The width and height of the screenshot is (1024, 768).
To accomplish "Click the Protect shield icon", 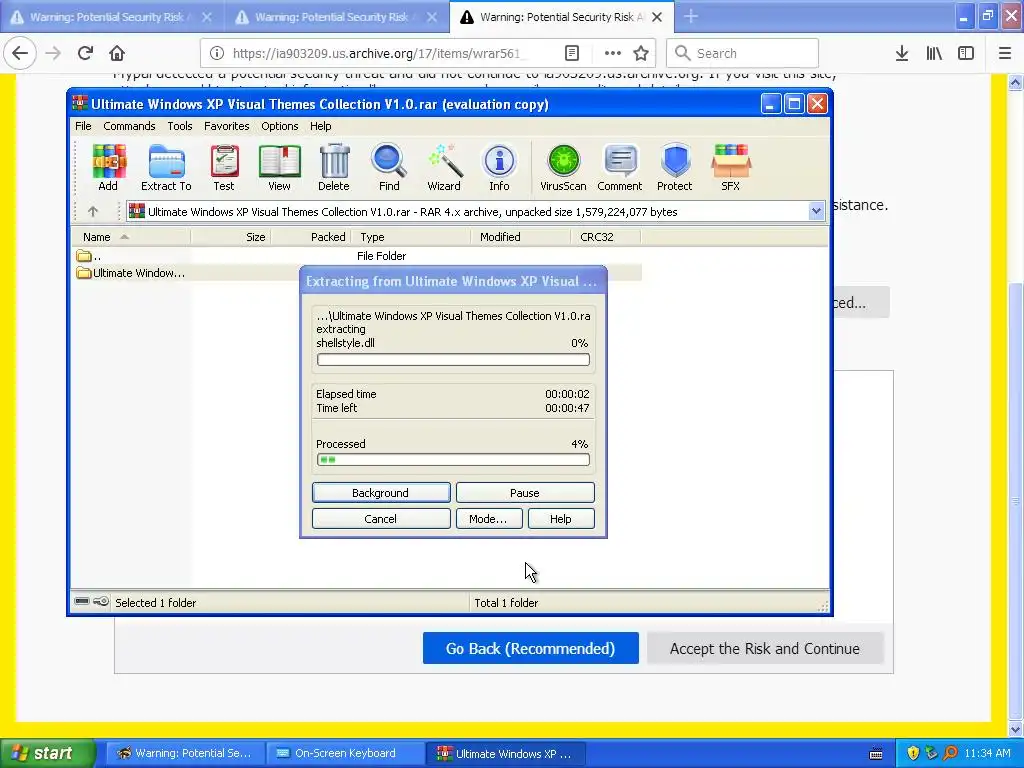I will coord(675,168).
